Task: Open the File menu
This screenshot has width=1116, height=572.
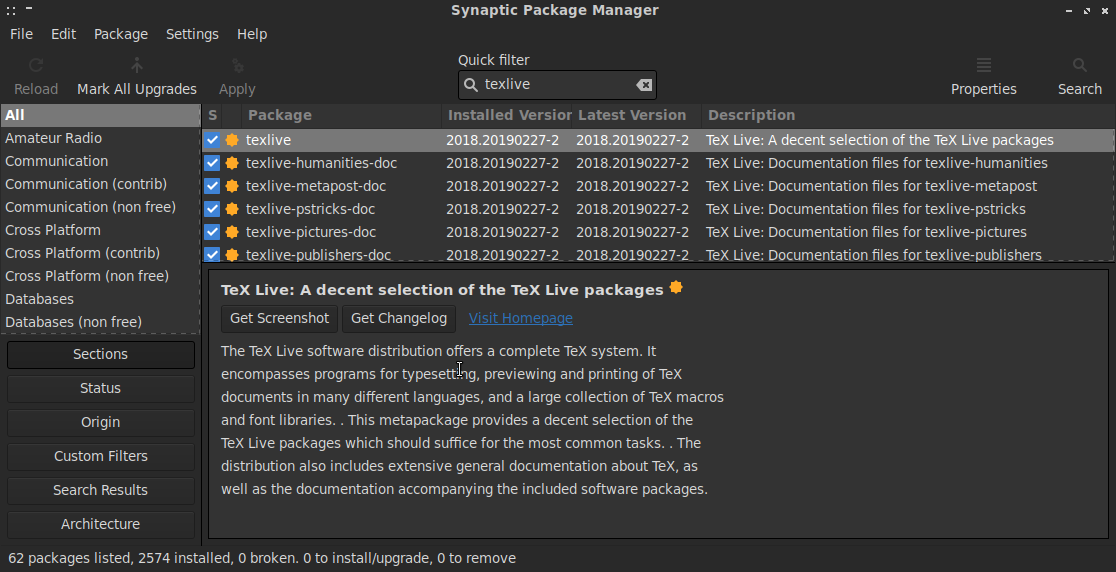Action: (x=21, y=34)
